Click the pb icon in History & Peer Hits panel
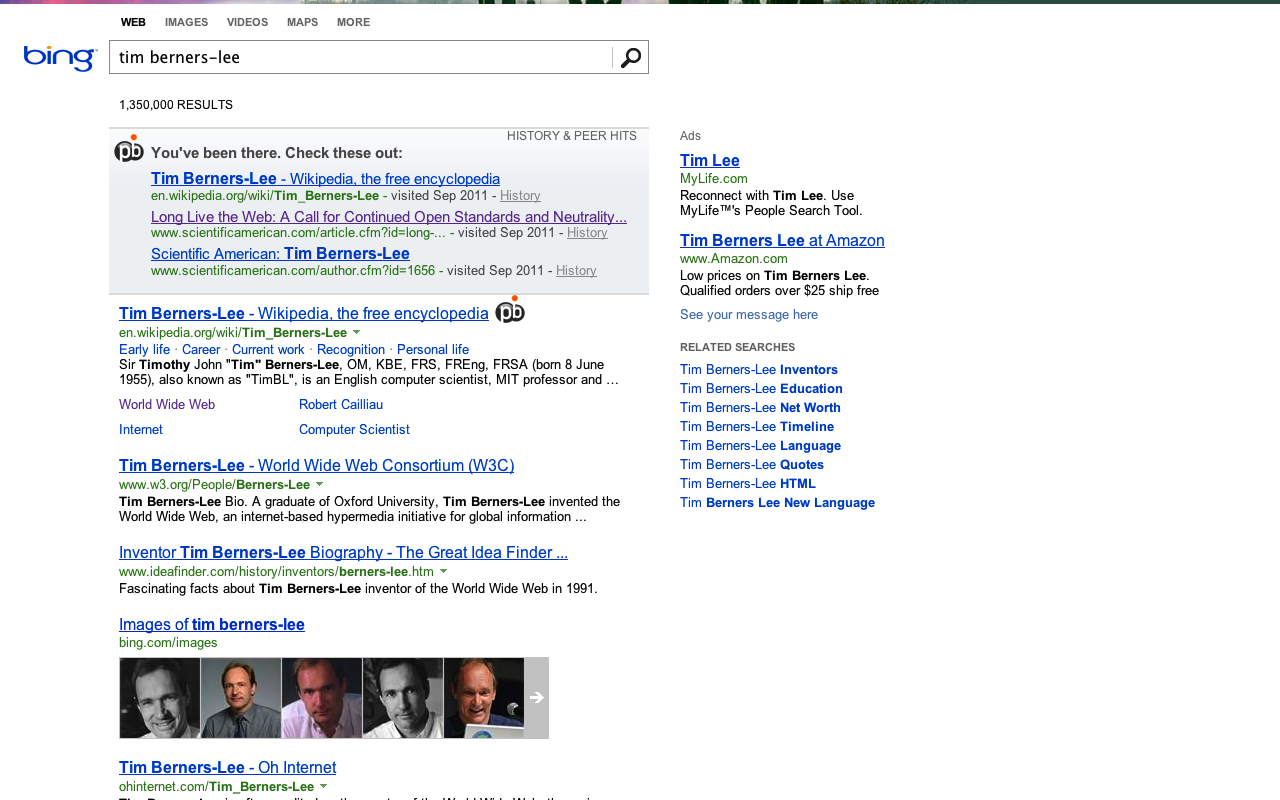This screenshot has height=800, width=1280. click(x=129, y=150)
